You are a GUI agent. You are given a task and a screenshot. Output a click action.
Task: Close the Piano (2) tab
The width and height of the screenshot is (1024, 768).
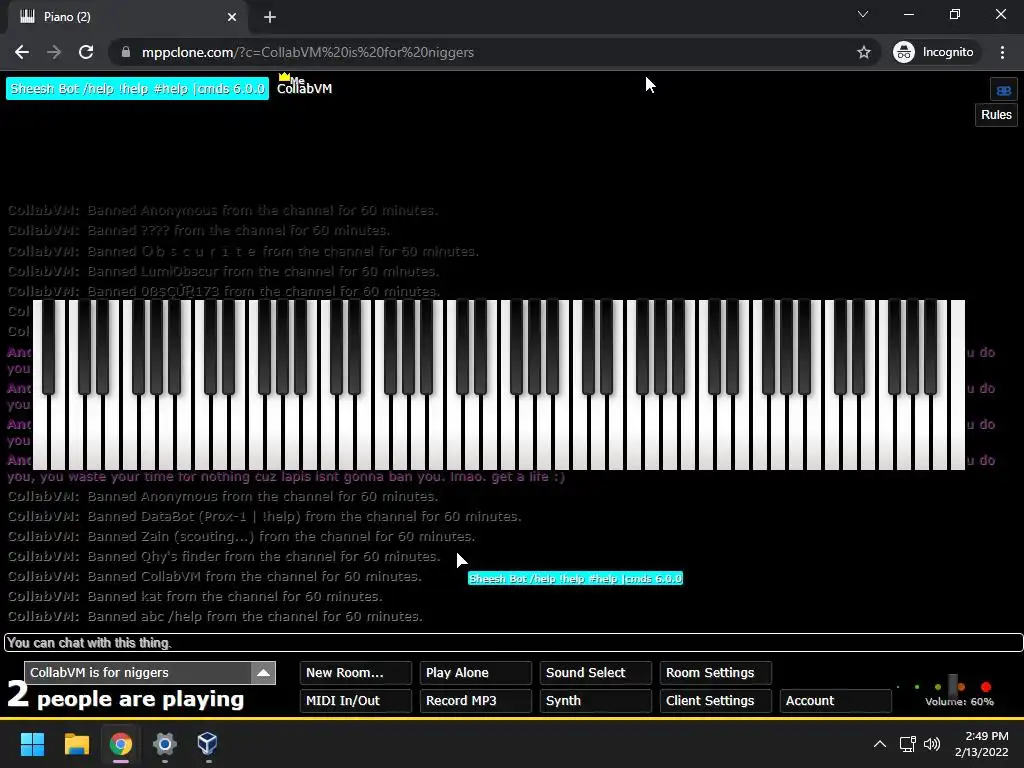coord(232,17)
